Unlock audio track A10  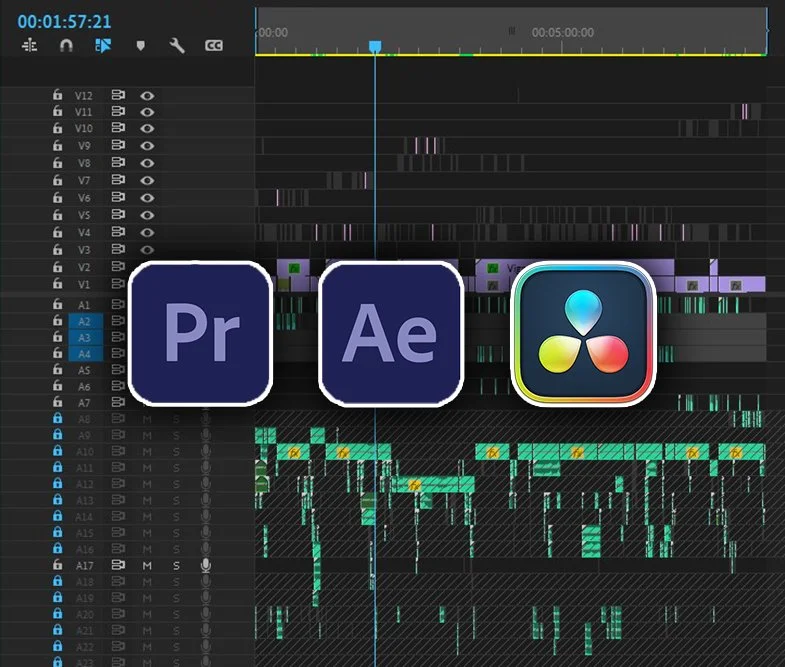pos(58,451)
